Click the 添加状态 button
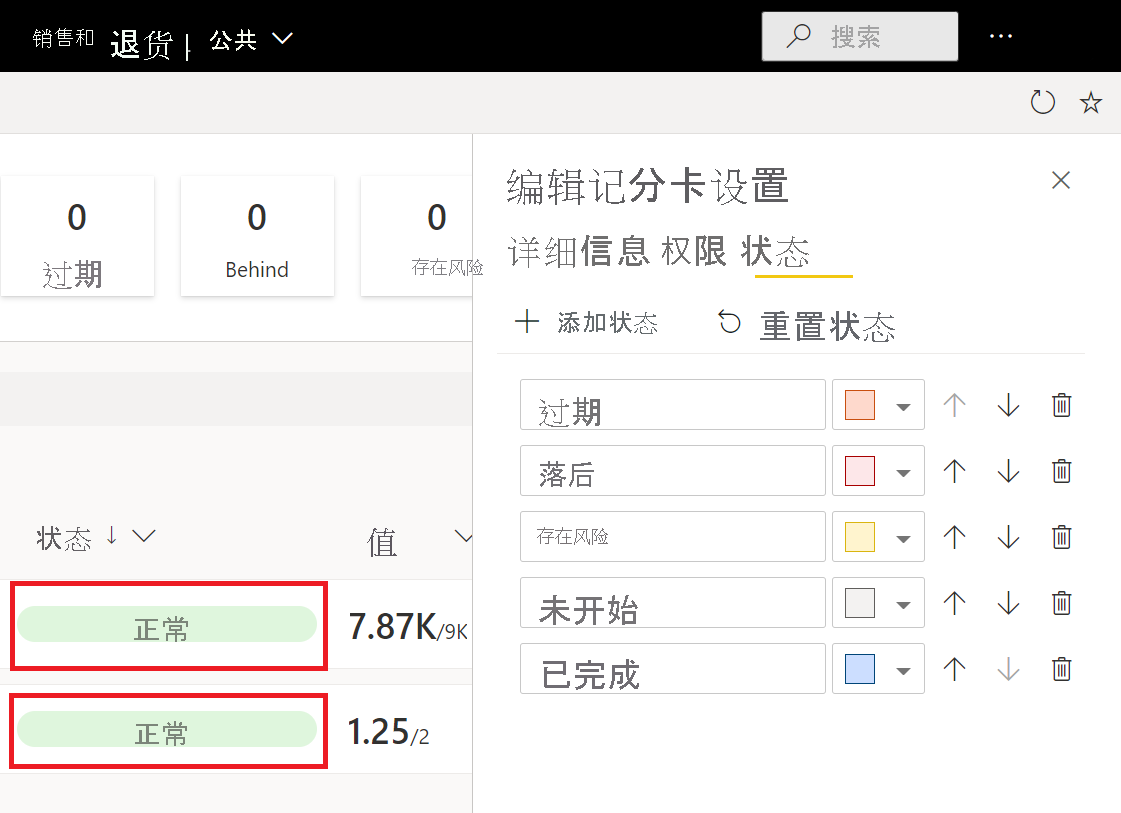Screen dimensions: 1121x813 (587, 323)
